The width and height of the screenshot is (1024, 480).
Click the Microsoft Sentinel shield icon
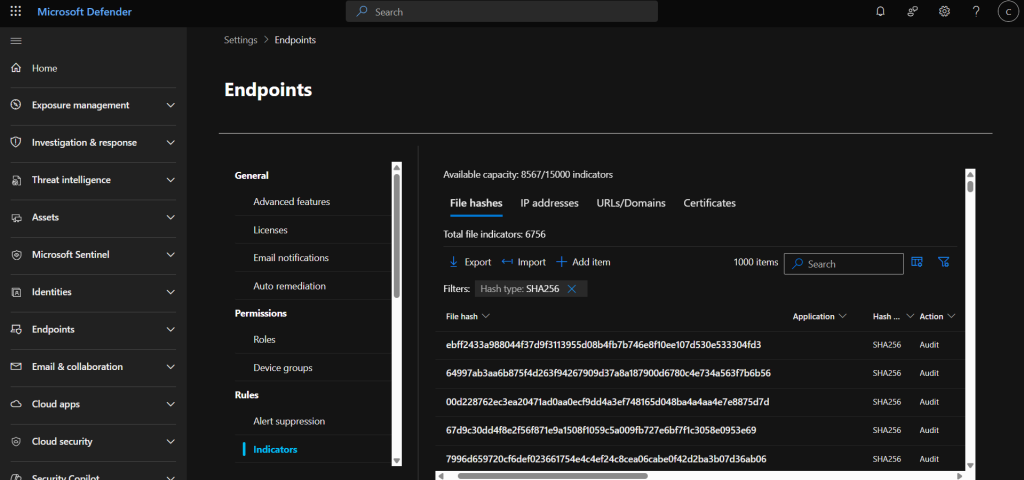(16, 255)
